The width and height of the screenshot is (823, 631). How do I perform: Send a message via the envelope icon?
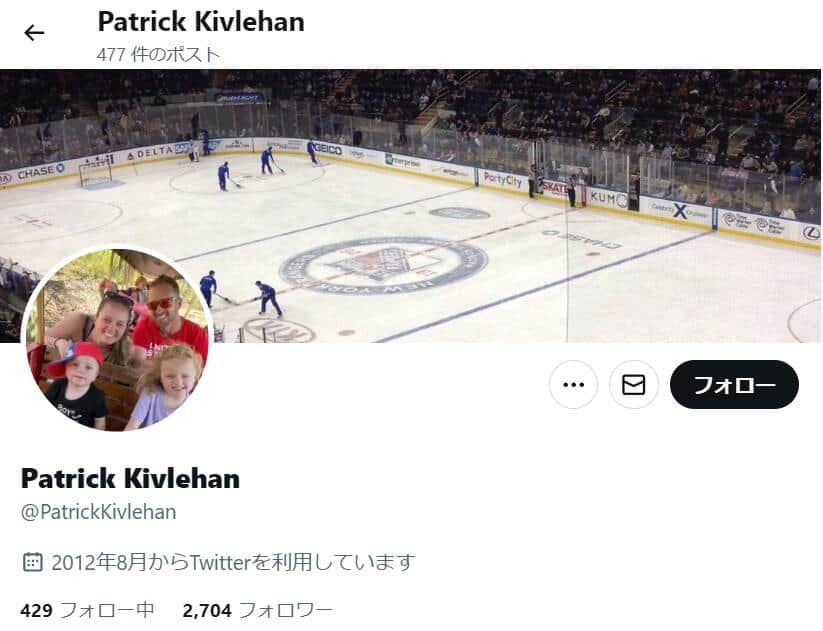[x=634, y=385]
